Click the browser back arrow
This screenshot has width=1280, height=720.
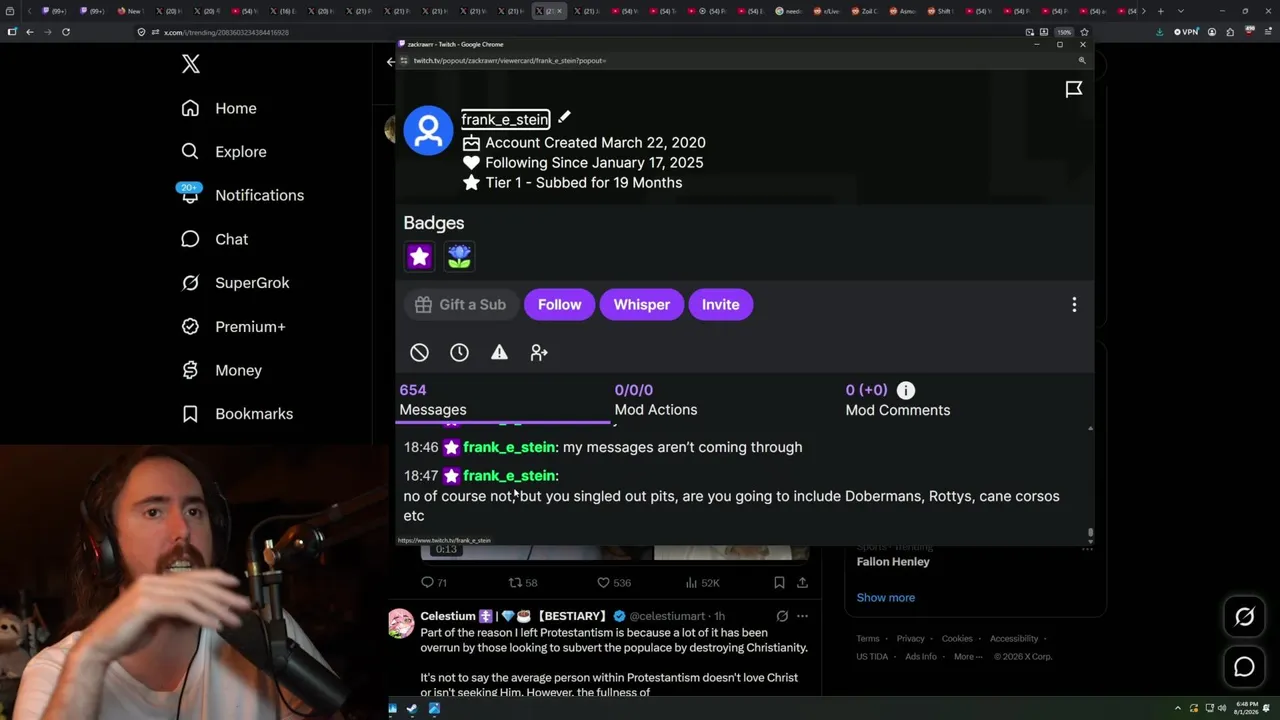click(x=30, y=32)
